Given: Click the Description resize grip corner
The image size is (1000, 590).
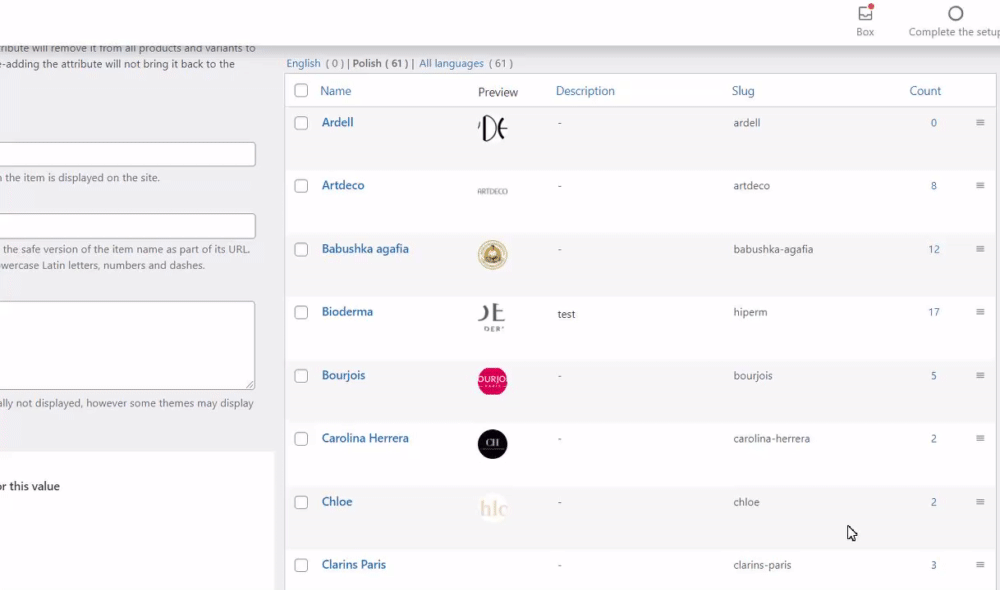Looking at the screenshot, I should point(250,384).
